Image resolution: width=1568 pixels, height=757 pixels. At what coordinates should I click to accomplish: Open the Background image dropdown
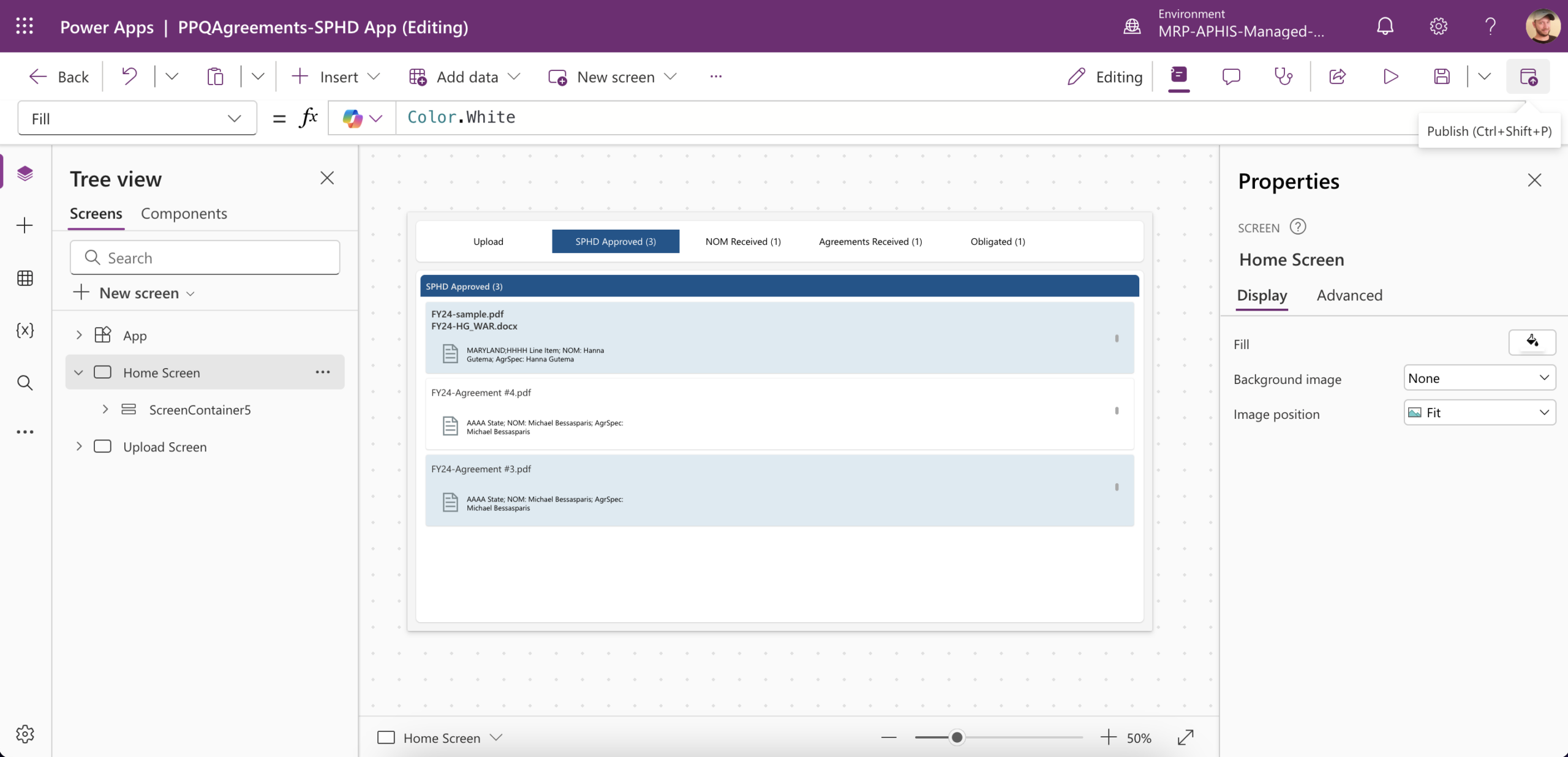1479,378
